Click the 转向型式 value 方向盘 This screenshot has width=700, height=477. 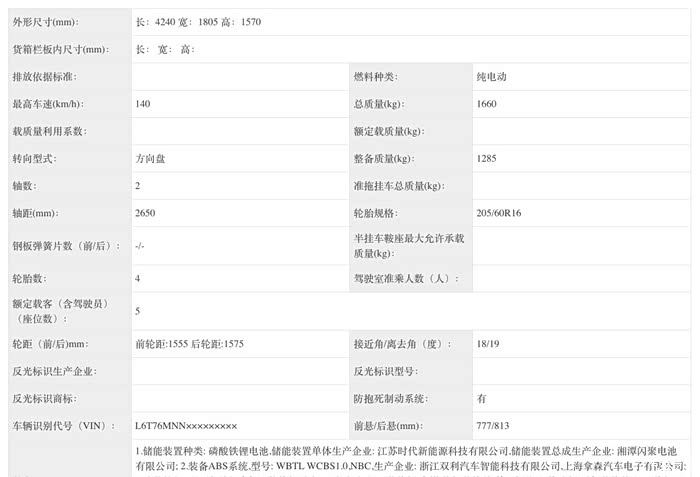click(151, 159)
